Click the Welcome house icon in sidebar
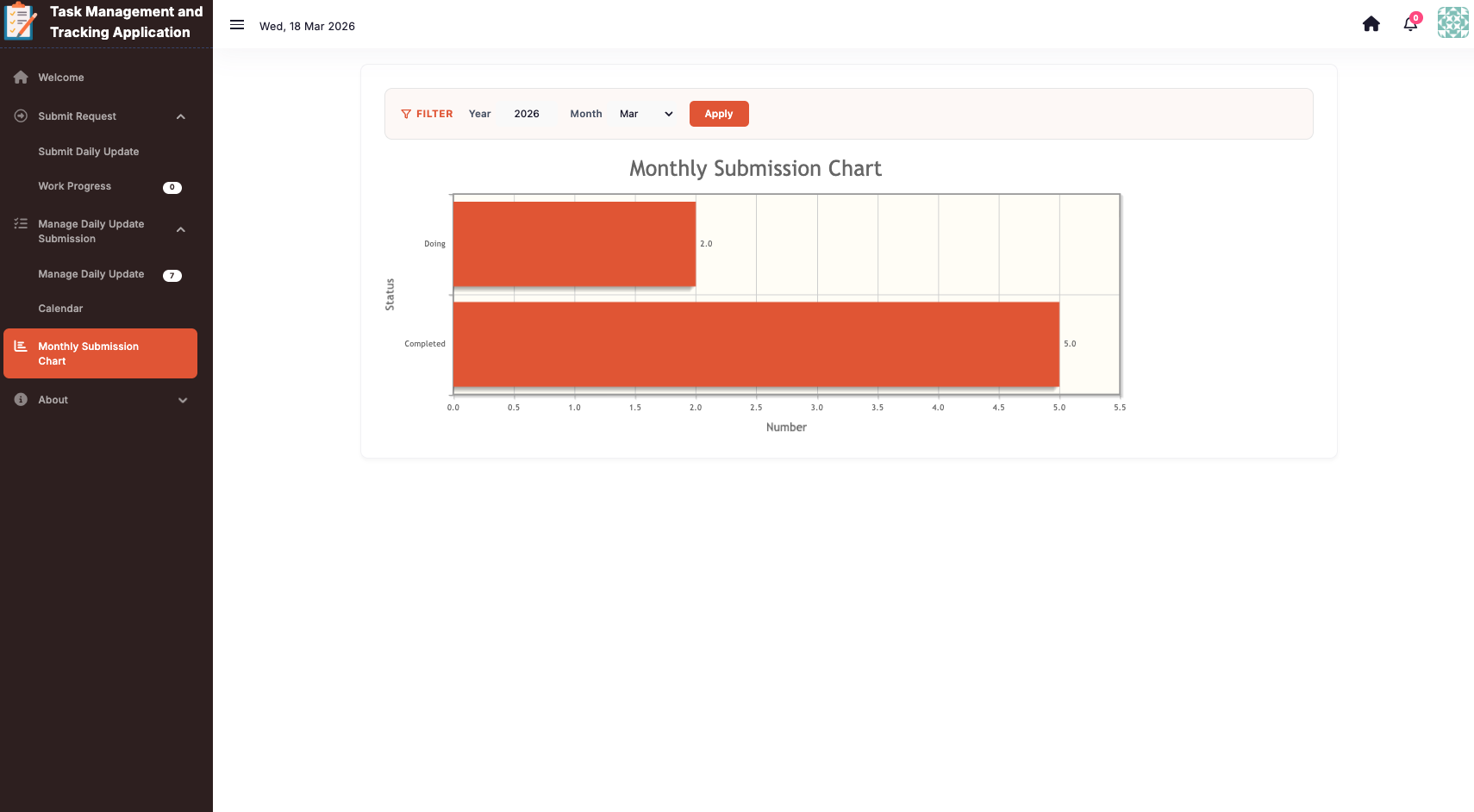The width and height of the screenshot is (1474, 812). point(21,78)
